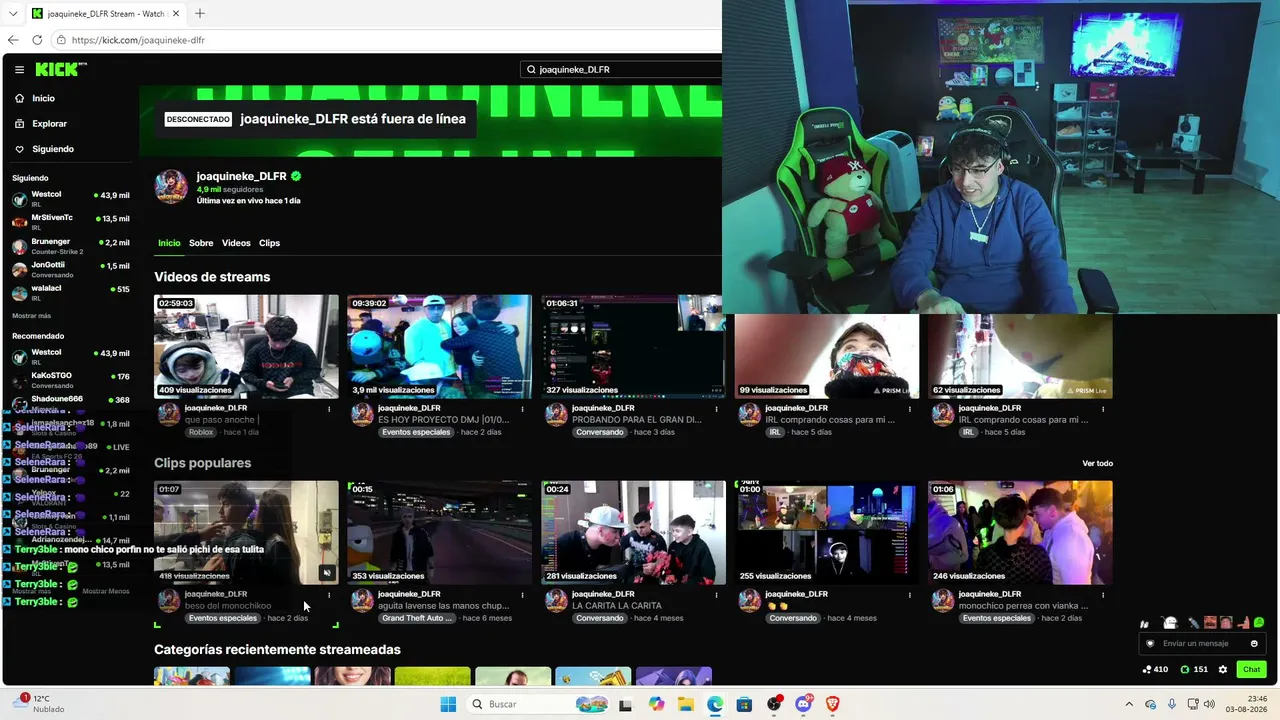Open Brave browser from the taskbar
The width and height of the screenshot is (1280, 720).
832,704
